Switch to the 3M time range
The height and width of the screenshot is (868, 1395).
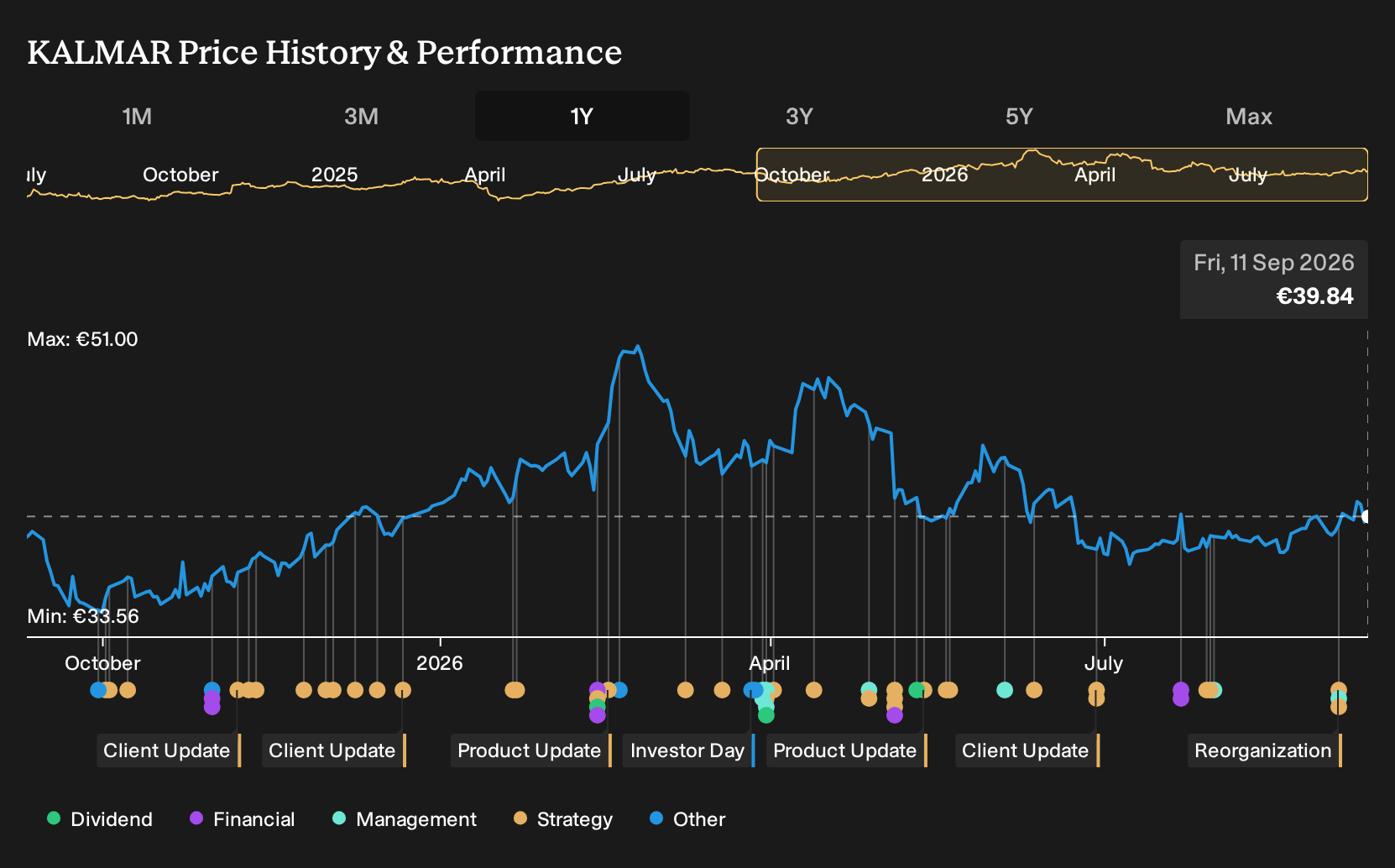tap(361, 116)
